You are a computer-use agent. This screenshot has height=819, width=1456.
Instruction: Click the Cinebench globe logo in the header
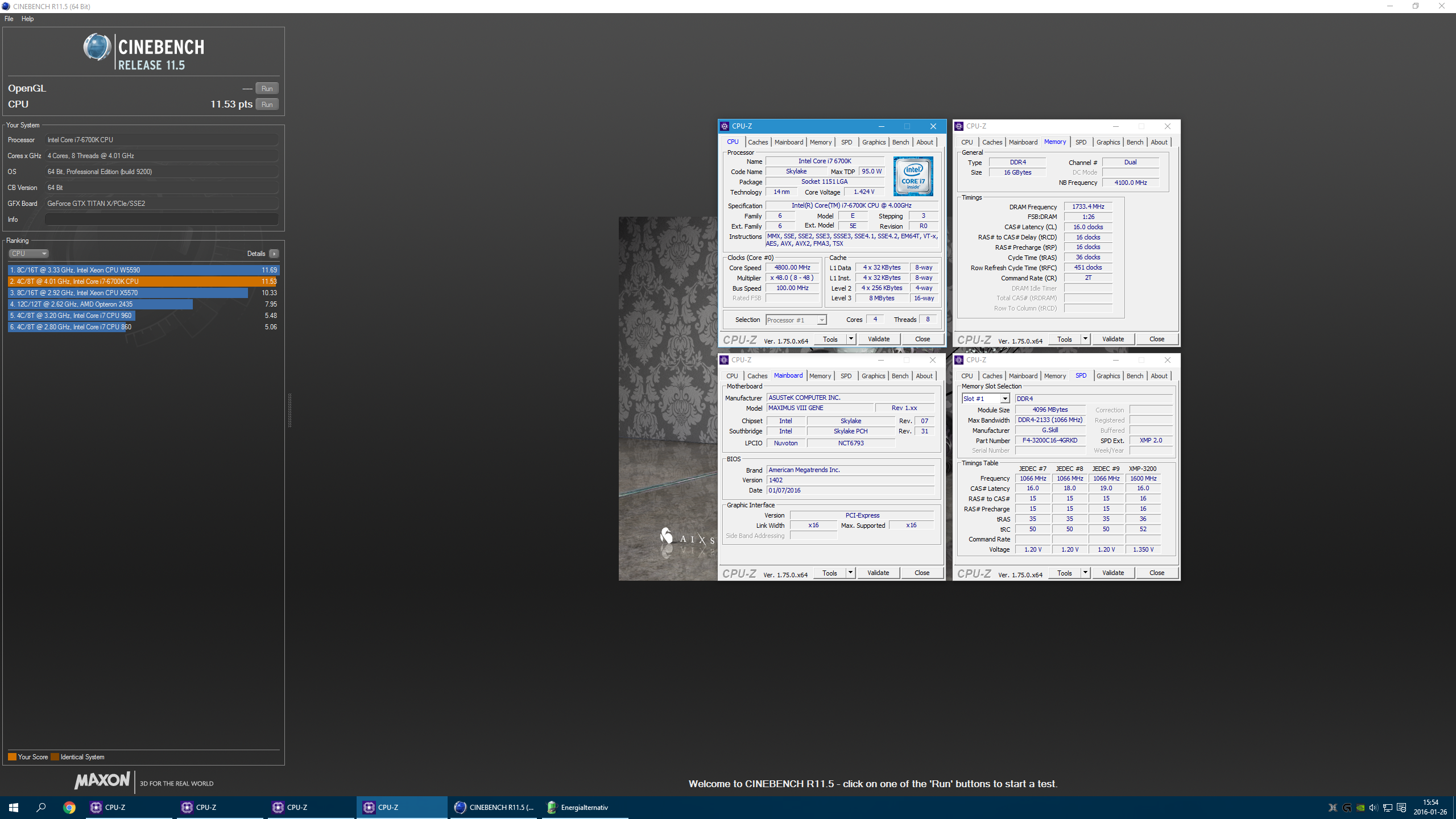(97, 47)
